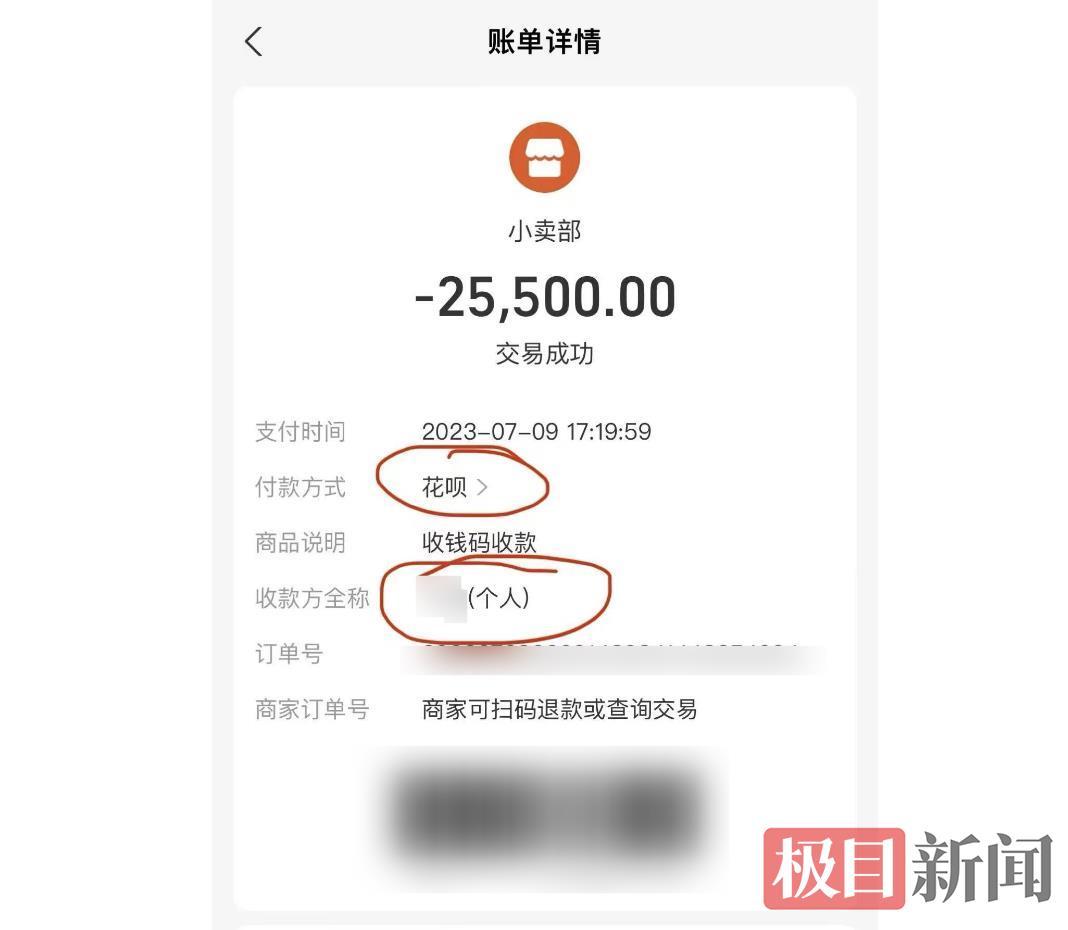Tap the back arrow icon

tap(253, 42)
